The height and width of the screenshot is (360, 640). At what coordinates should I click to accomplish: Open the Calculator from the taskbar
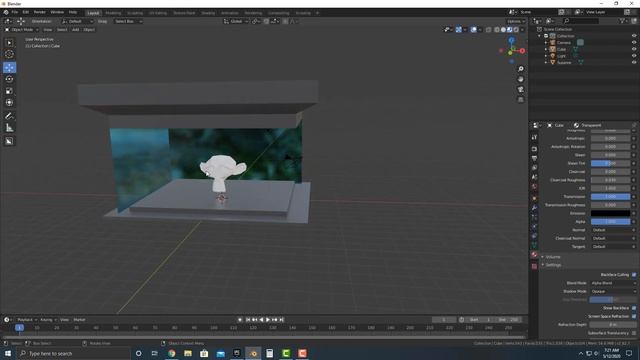pyautogui.click(x=269, y=353)
